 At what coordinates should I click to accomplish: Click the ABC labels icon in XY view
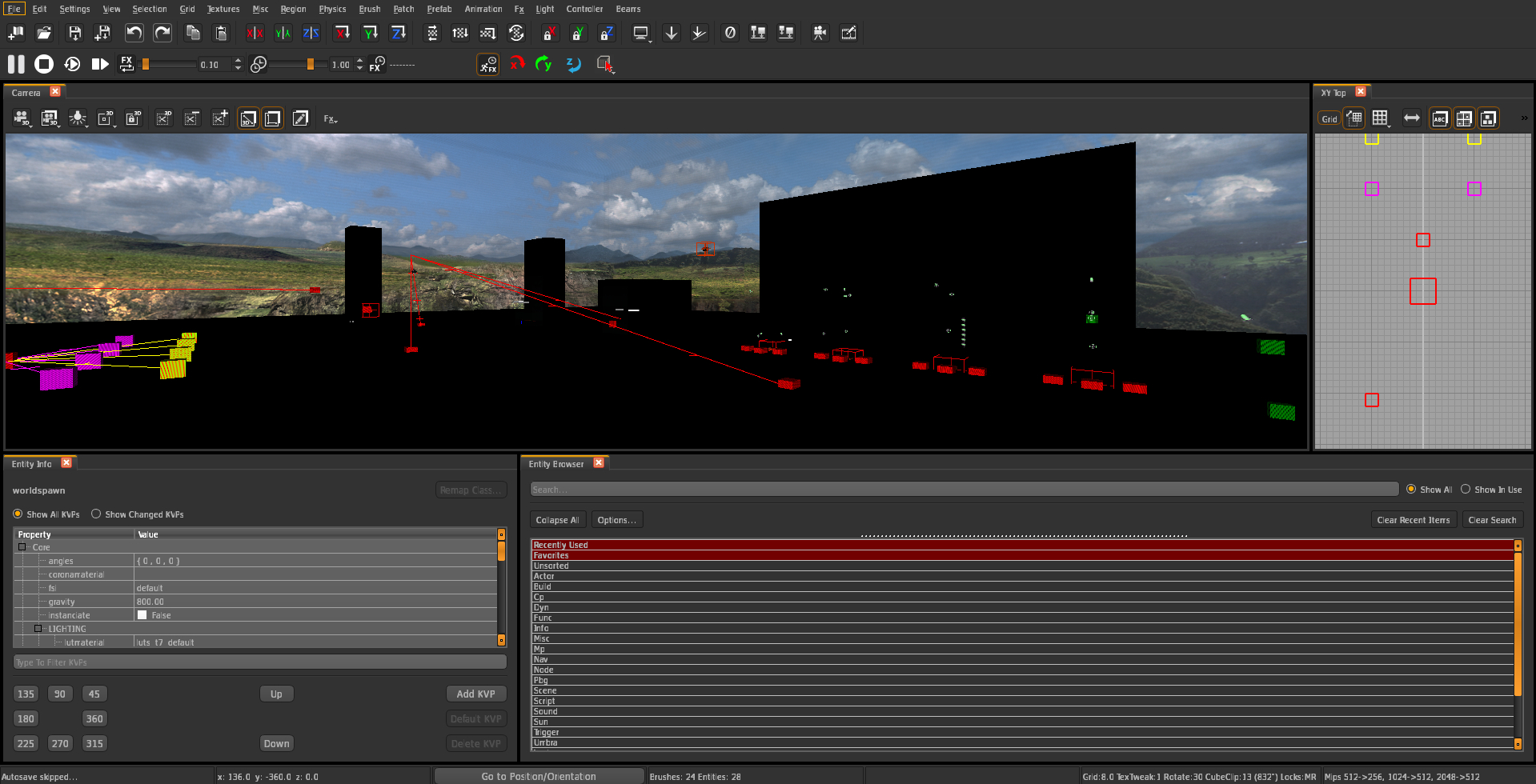click(1439, 118)
